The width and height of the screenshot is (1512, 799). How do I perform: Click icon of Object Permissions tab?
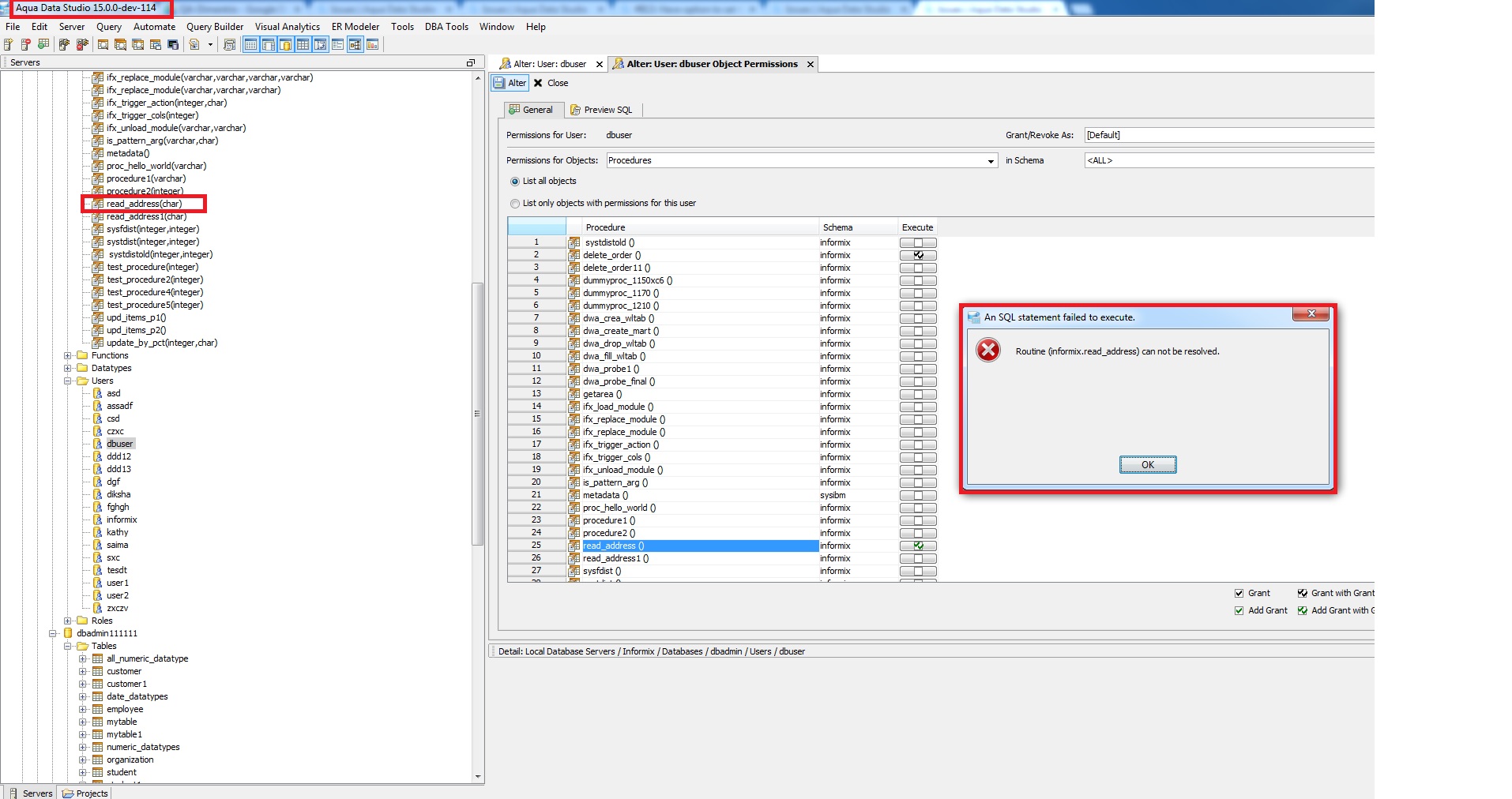pyautogui.click(x=619, y=64)
